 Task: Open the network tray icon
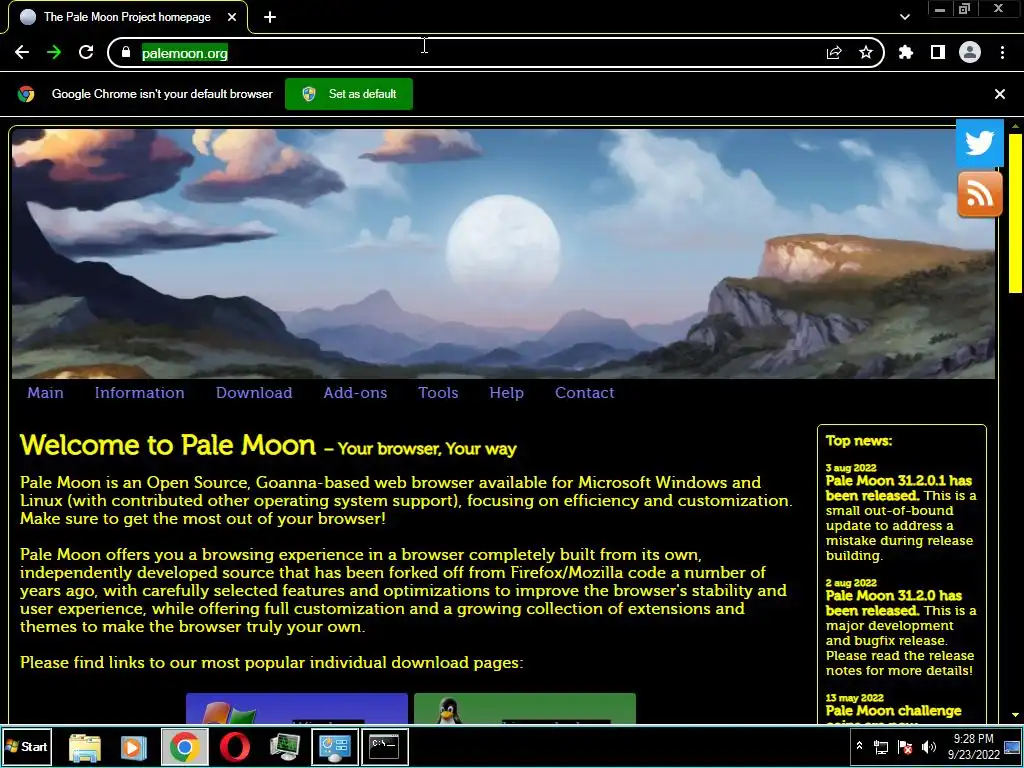pos(880,747)
